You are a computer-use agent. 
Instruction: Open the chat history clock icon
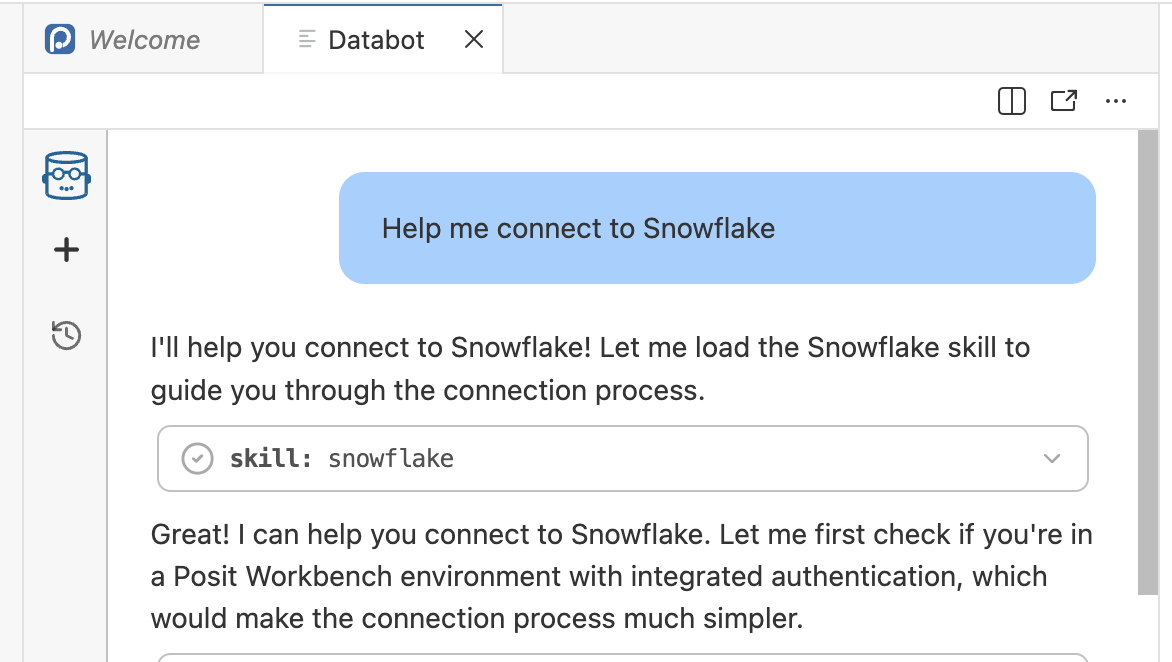pyautogui.click(x=66, y=335)
